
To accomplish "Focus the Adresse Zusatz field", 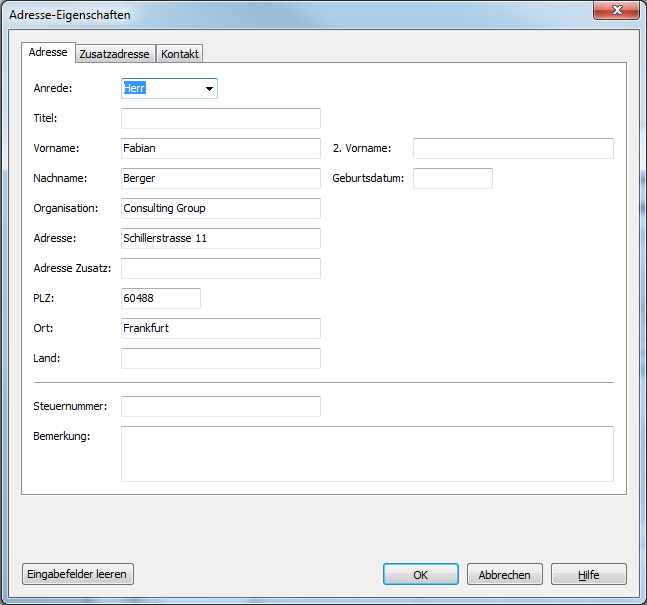I will 220,269.
